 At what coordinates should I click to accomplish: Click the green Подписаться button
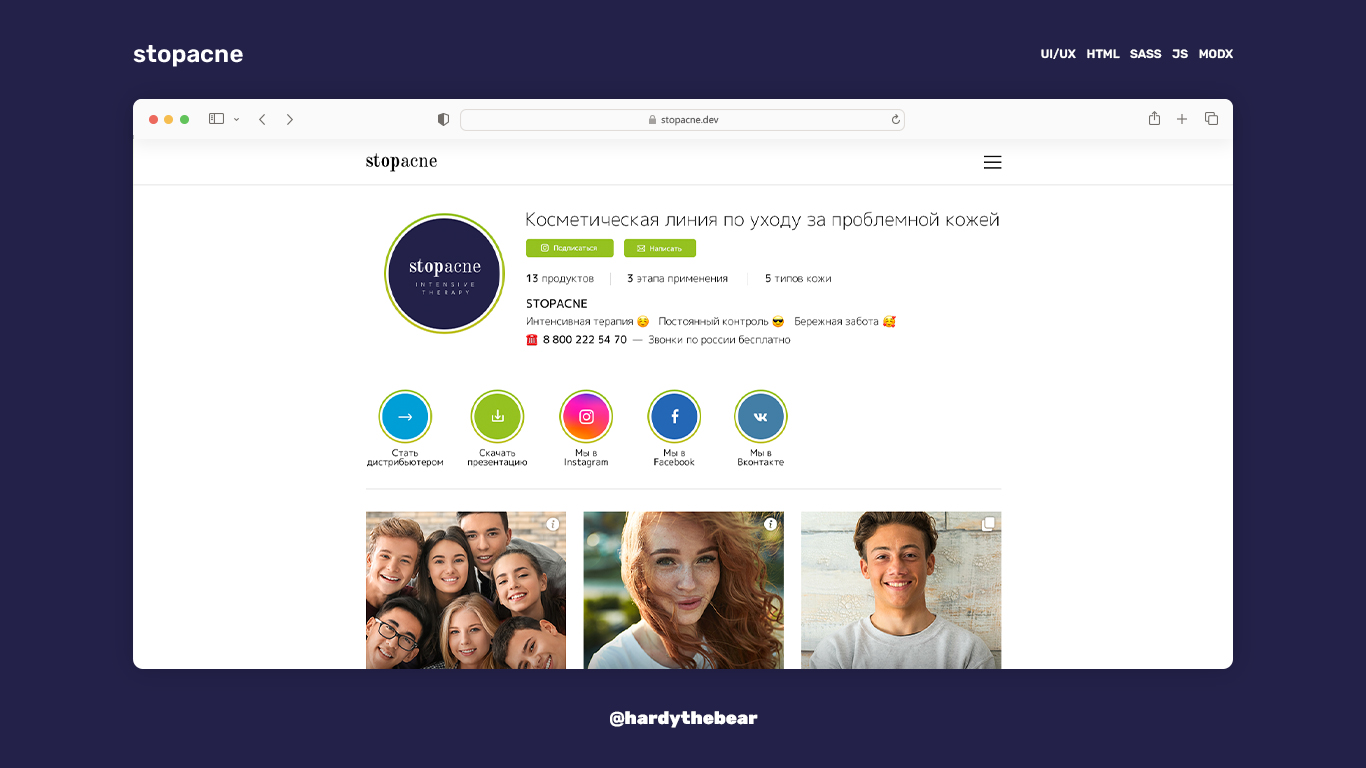pos(570,248)
